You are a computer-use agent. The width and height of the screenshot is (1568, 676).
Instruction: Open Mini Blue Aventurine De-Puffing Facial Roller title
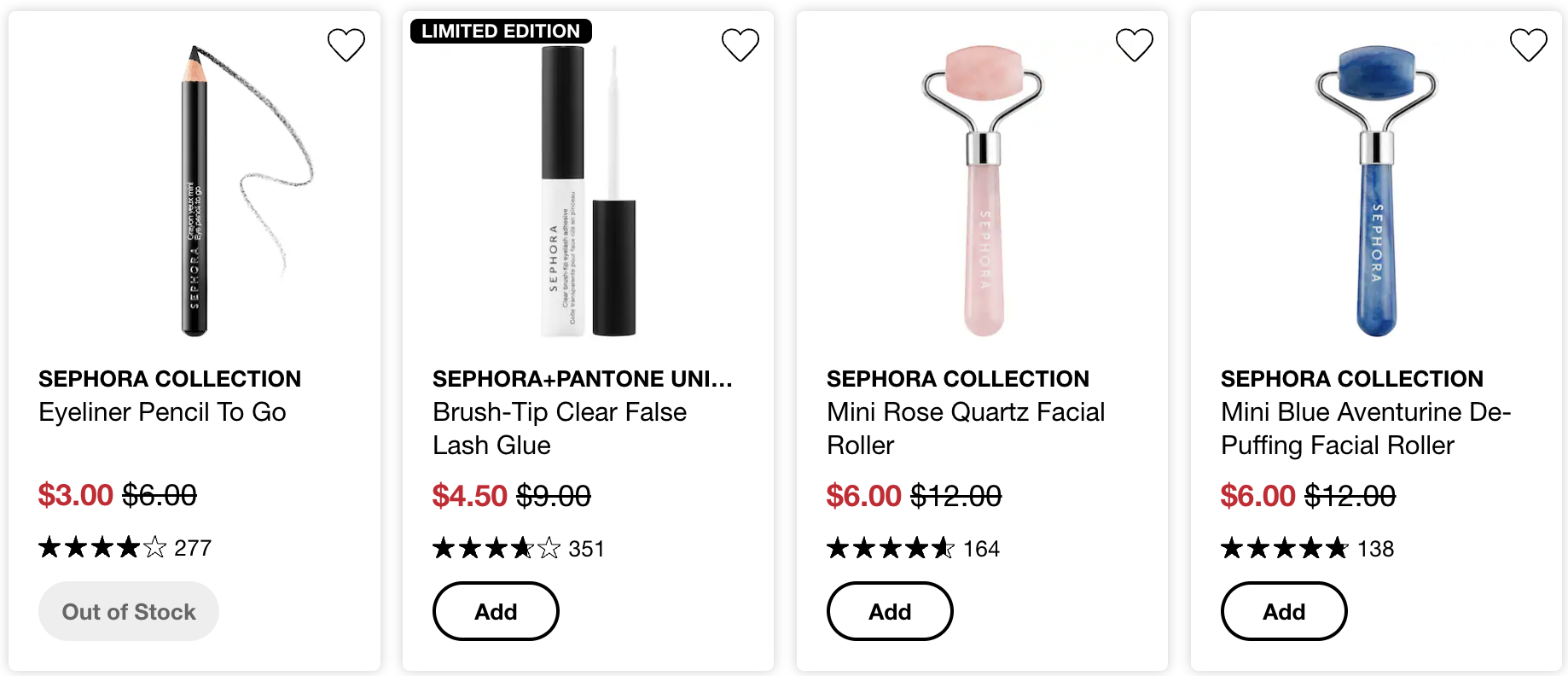point(1366,428)
